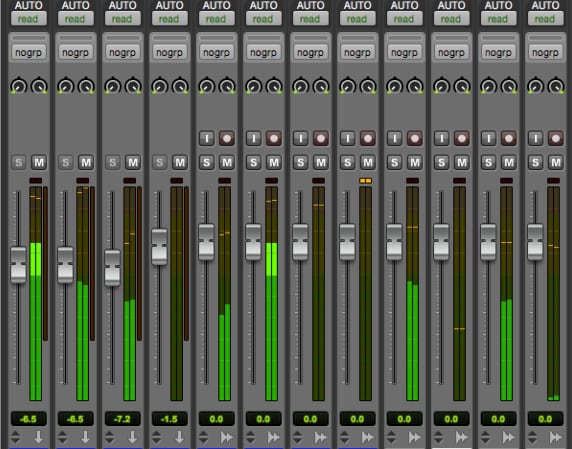Image resolution: width=572 pixels, height=449 pixels.
Task: Click input monitor I button on twelfth strip
Action: (x=536, y=139)
